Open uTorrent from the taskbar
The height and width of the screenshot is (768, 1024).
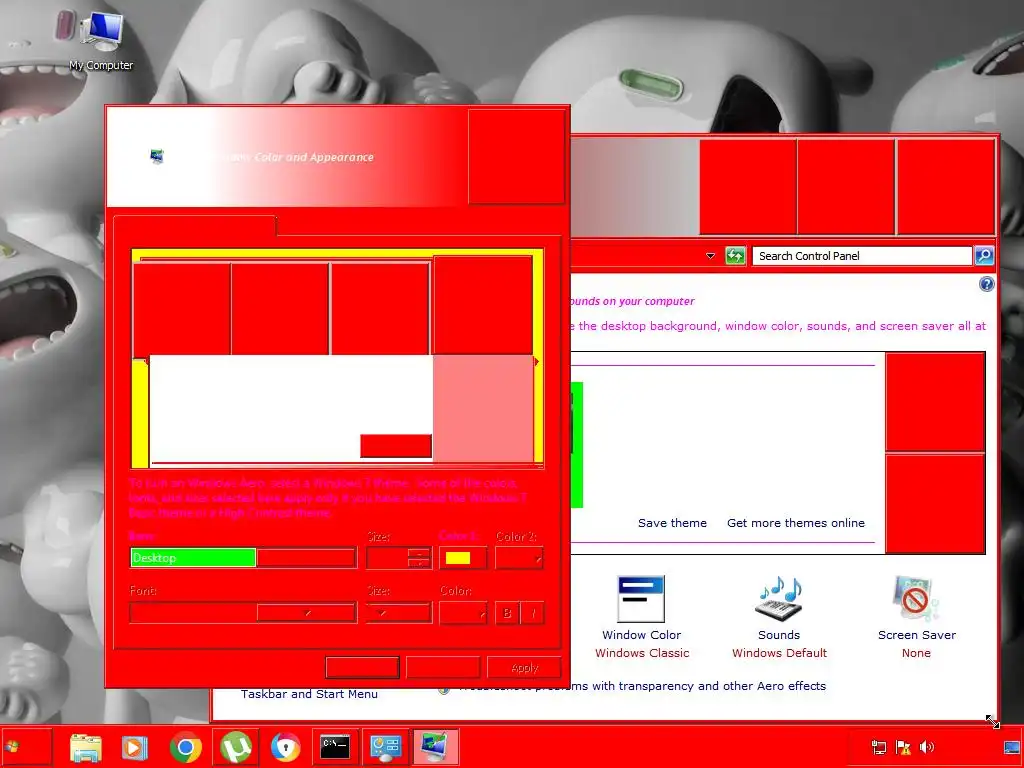pyautogui.click(x=236, y=748)
